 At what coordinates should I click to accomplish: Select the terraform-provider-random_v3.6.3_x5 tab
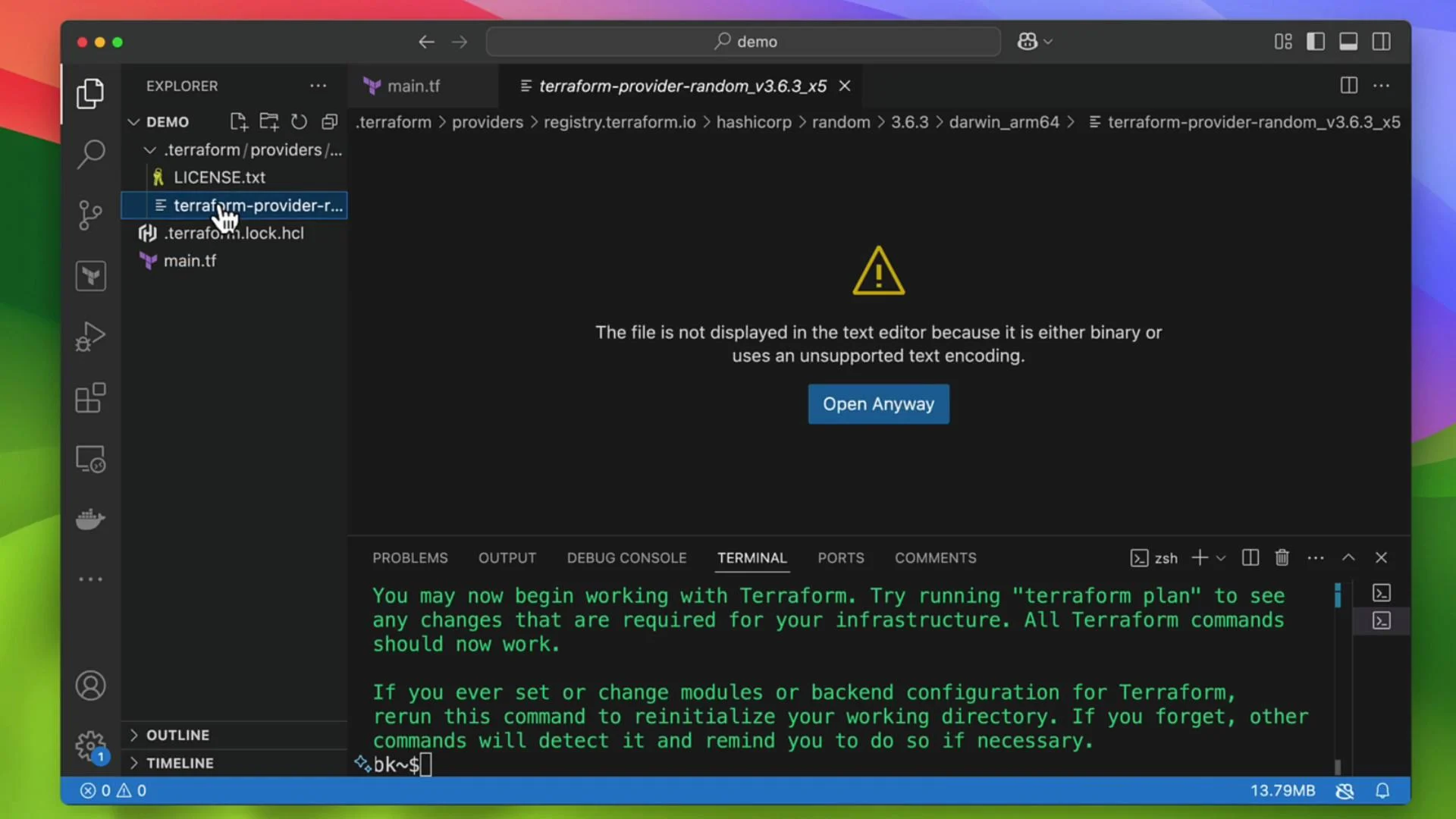[x=682, y=86]
